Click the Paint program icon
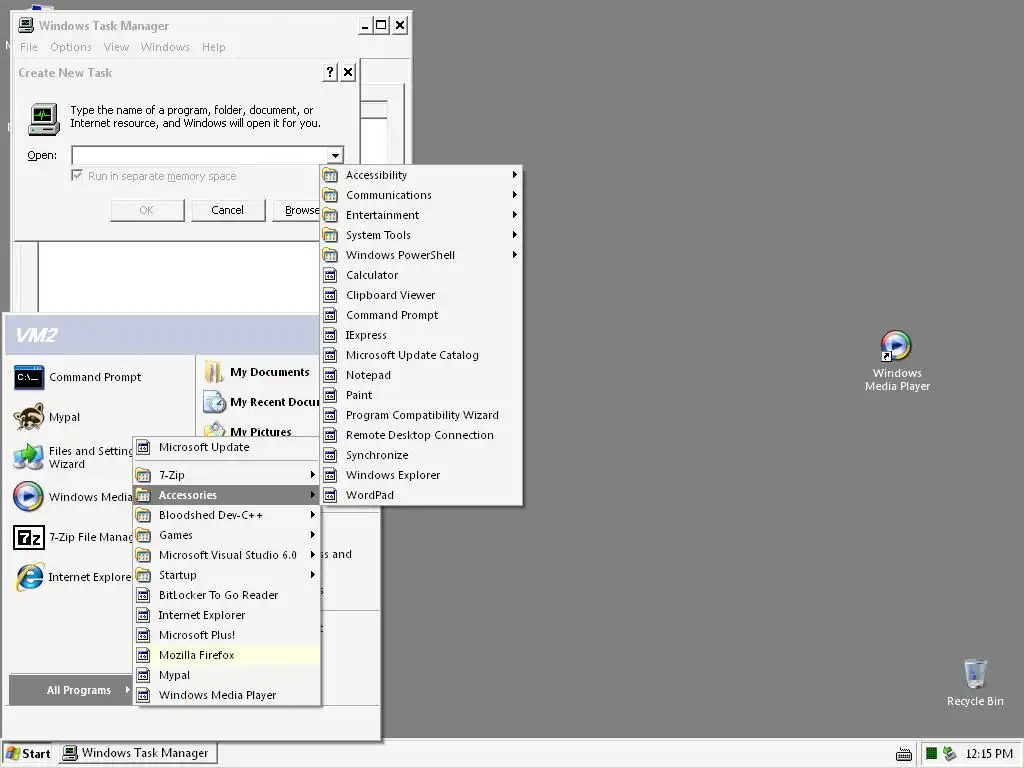 tap(330, 395)
